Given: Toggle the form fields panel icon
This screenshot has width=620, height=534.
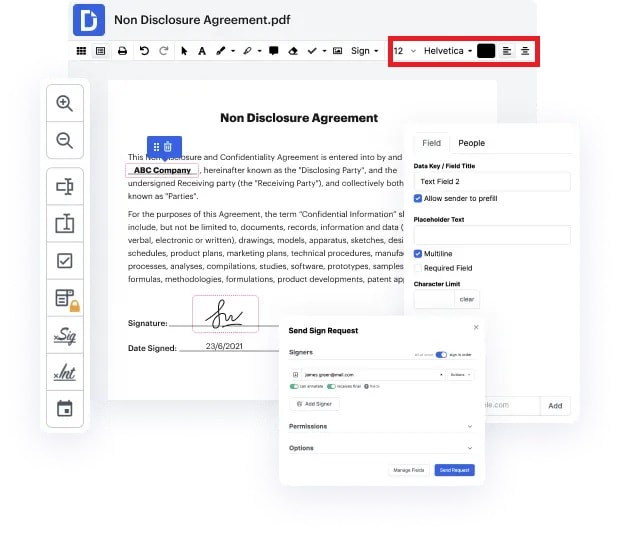Looking at the screenshot, I should click(x=100, y=51).
